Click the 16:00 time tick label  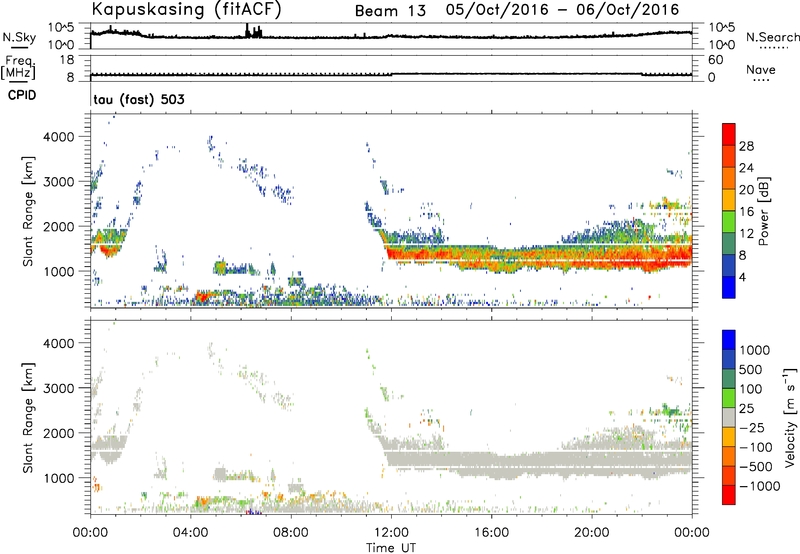pos(491,533)
